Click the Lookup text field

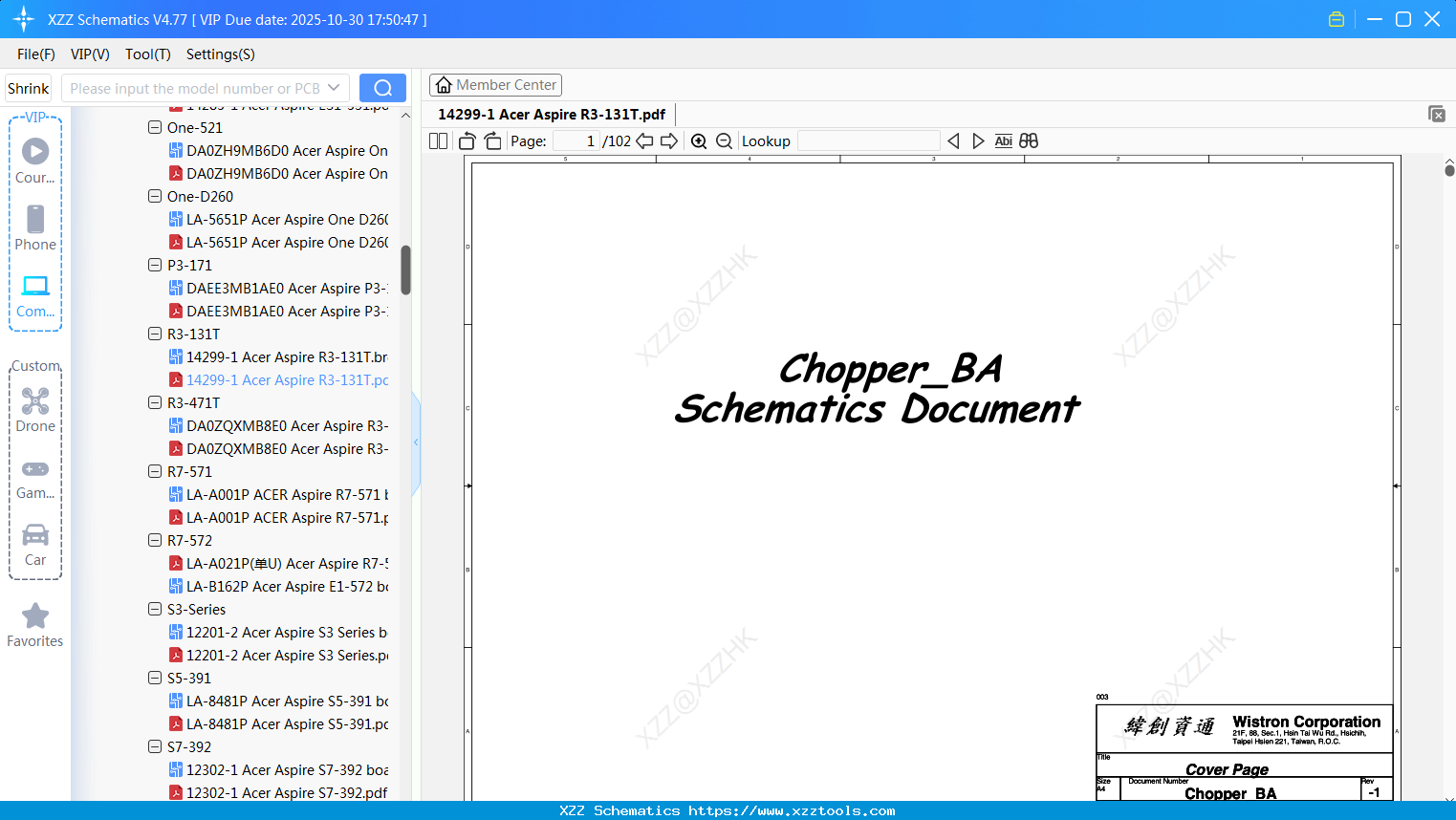click(x=868, y=141)
